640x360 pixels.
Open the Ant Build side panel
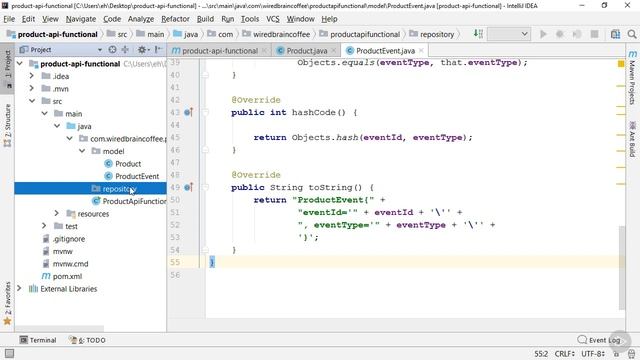[x=632, y=139]
